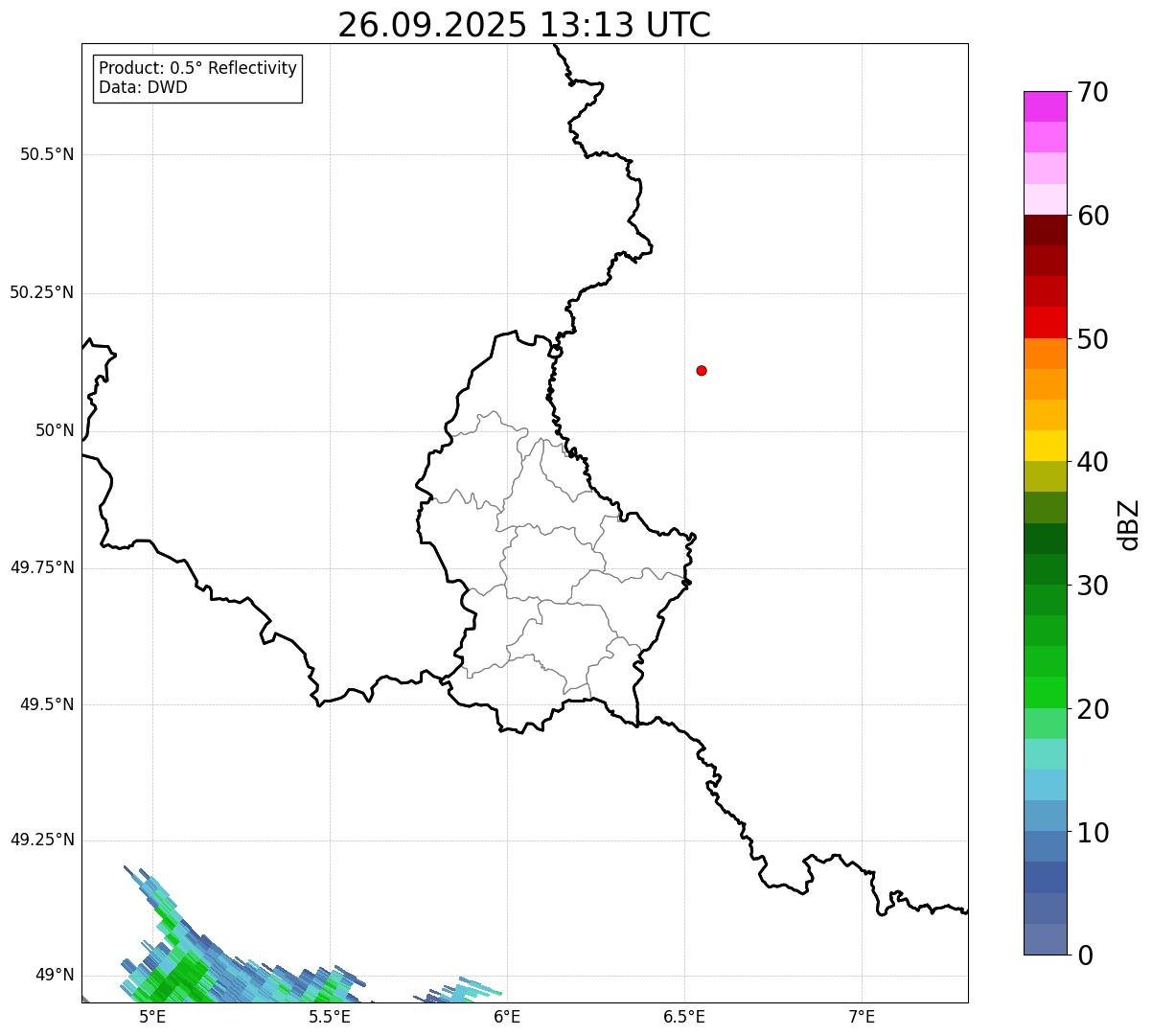Select the bright green swatch above 20
1152x1036 pixels.
point(1045,692)
